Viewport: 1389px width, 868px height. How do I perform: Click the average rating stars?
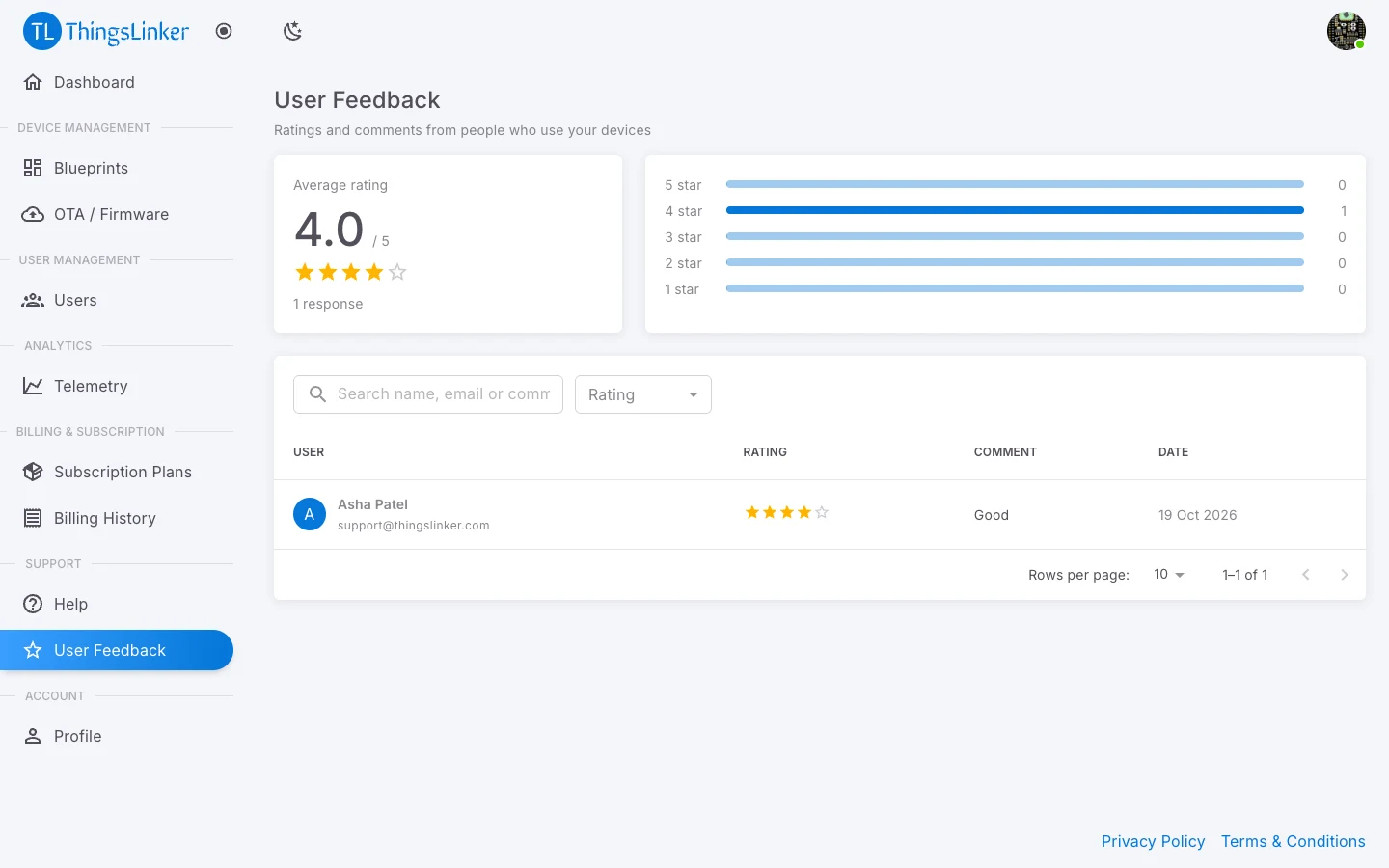pos(351,272)
